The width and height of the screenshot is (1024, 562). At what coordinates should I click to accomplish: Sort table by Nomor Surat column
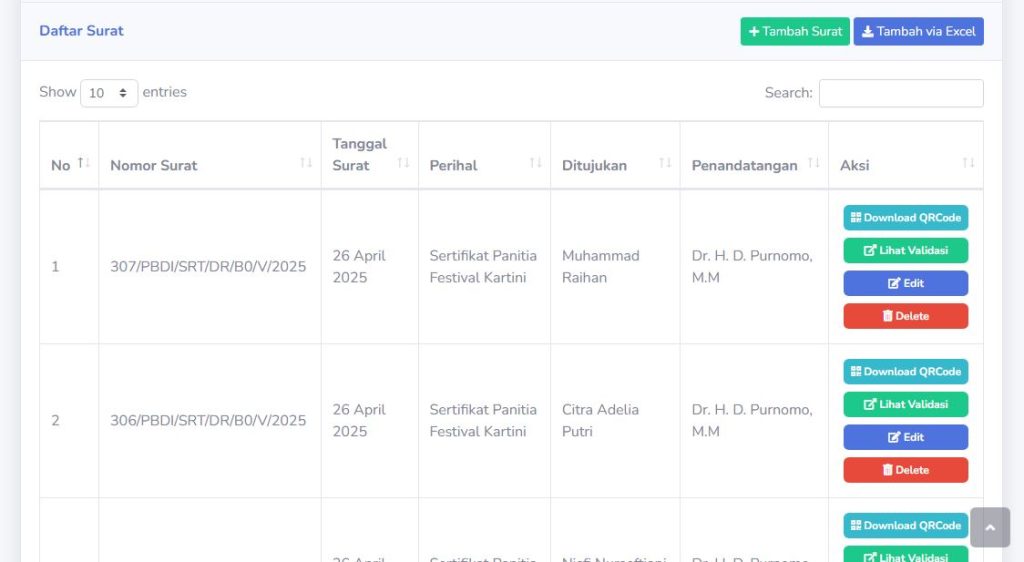210,155
